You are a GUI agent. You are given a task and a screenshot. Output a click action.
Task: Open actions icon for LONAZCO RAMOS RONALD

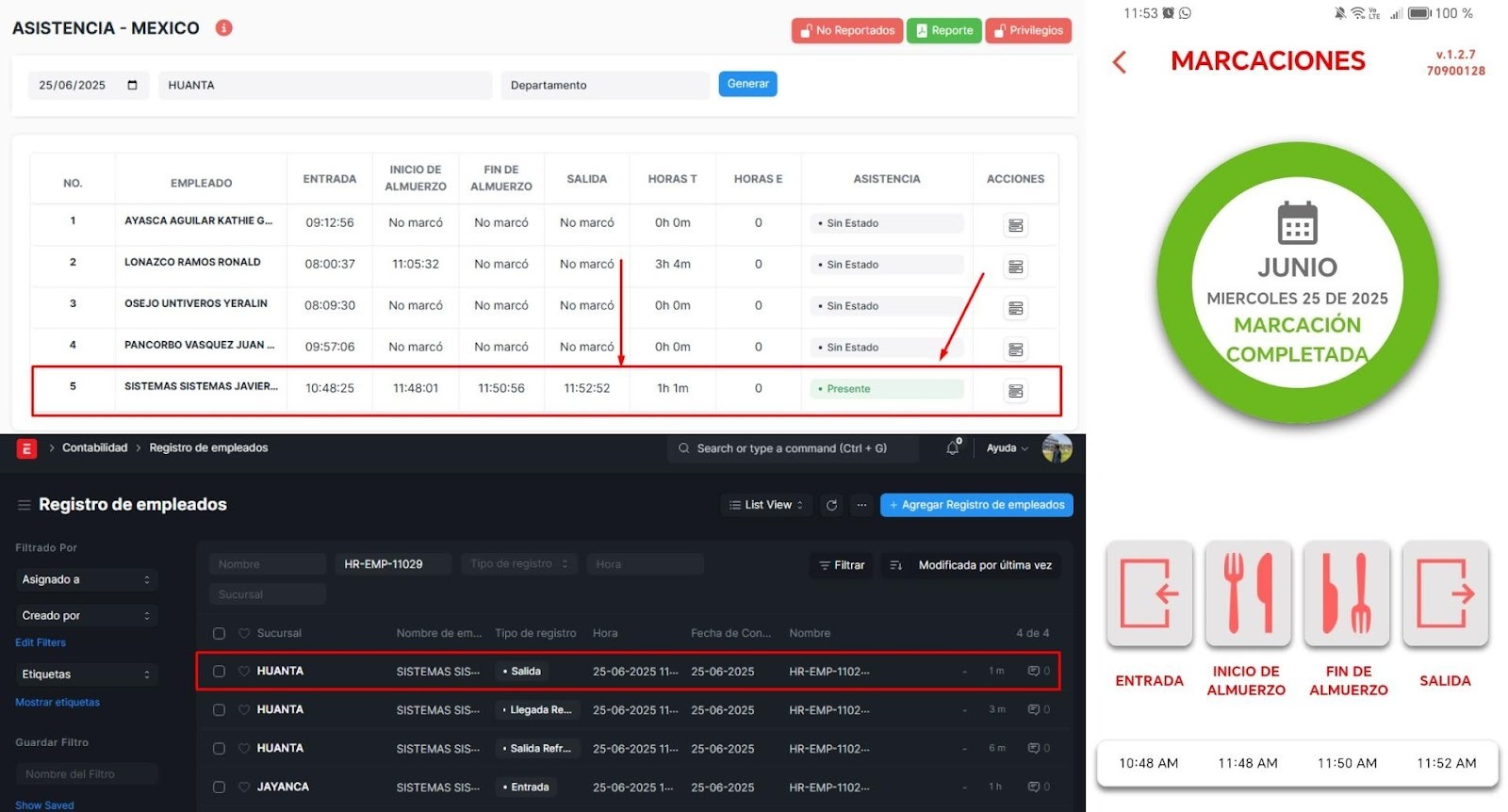1015,267
